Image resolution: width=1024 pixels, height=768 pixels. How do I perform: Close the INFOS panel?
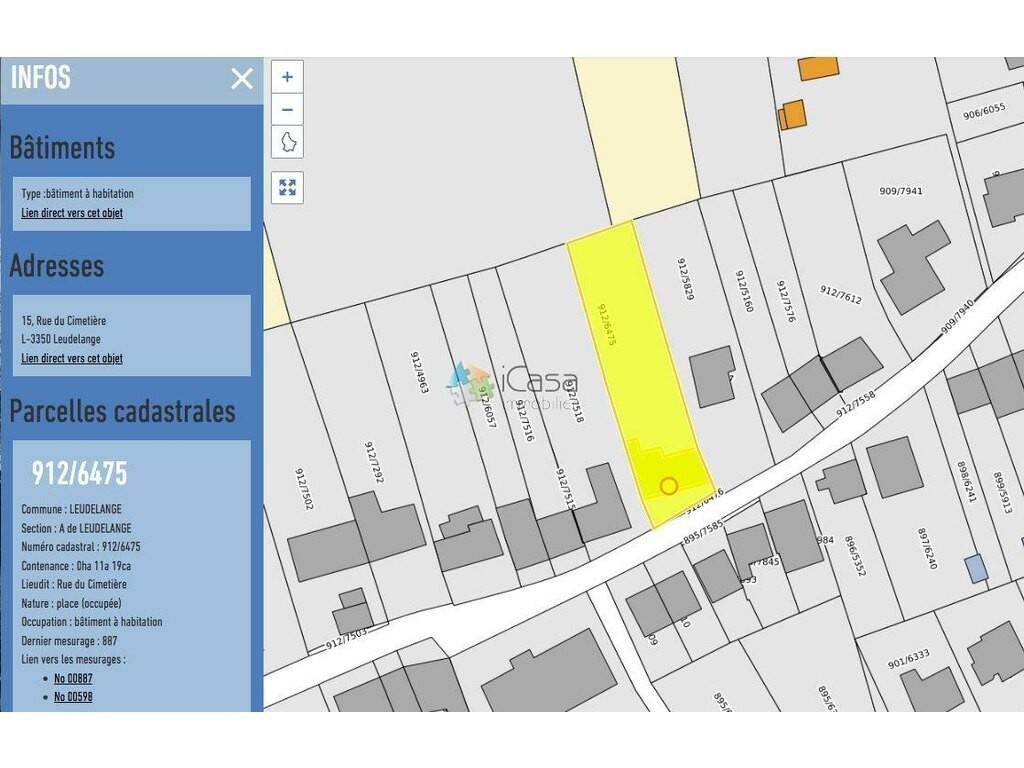(x=242, y=79)
